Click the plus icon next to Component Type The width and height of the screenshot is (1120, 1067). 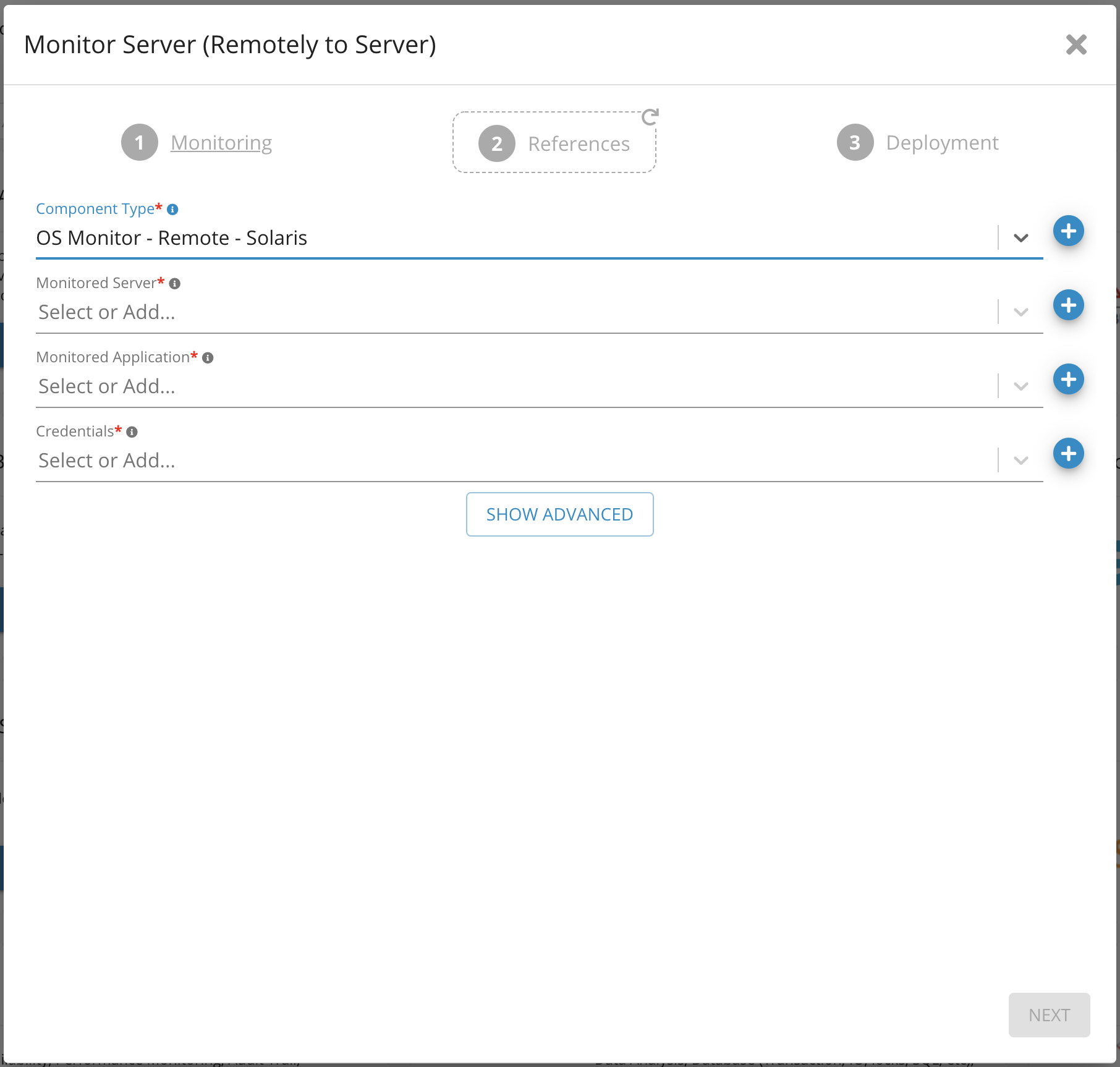point(1069,231)
